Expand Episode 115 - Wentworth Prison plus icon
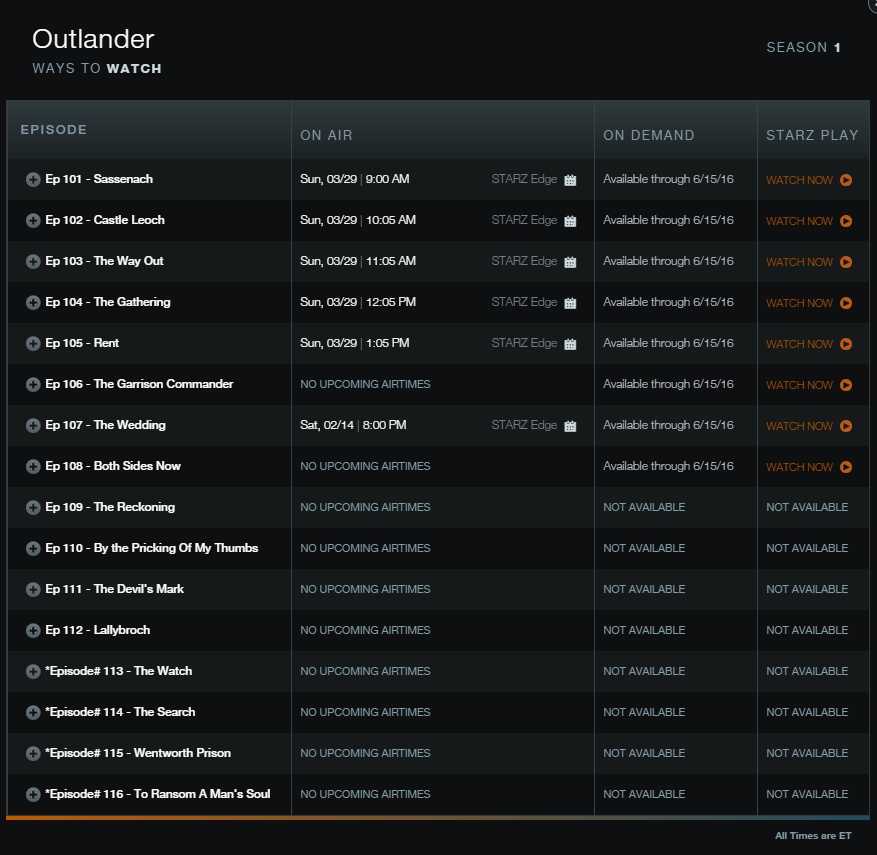The image size is (877, 855). [x=33, y=753]
